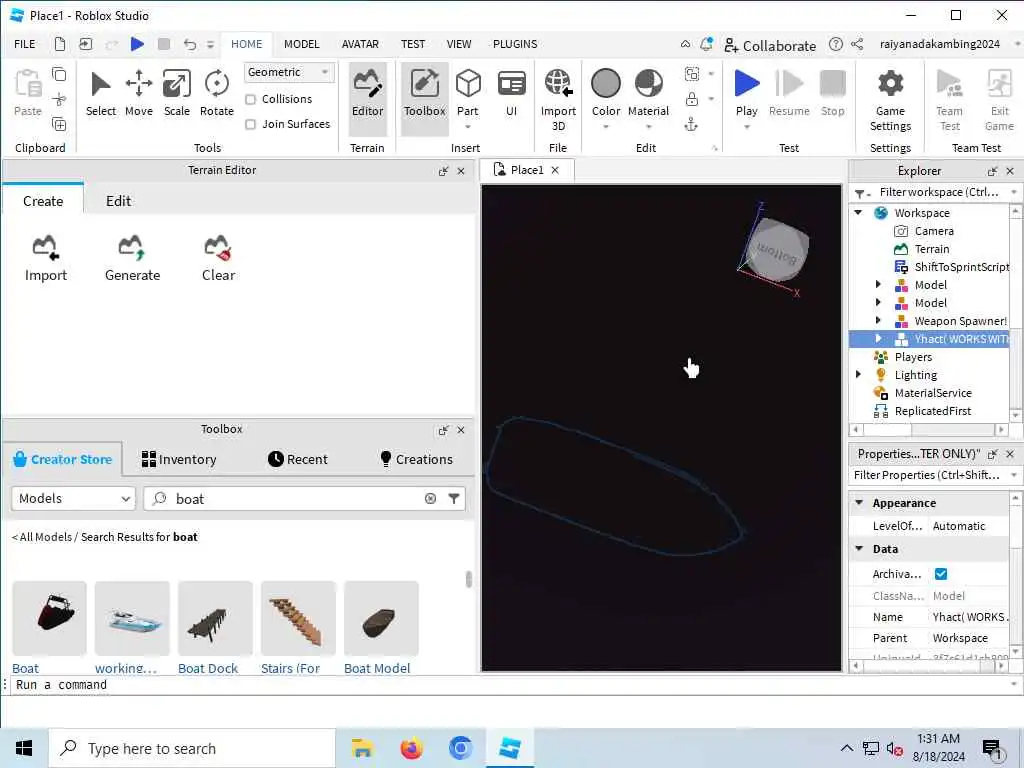Switch to the AVATAR ribbon tab
Viewport: 1024px width, 768px height.
tap(360, 44)
